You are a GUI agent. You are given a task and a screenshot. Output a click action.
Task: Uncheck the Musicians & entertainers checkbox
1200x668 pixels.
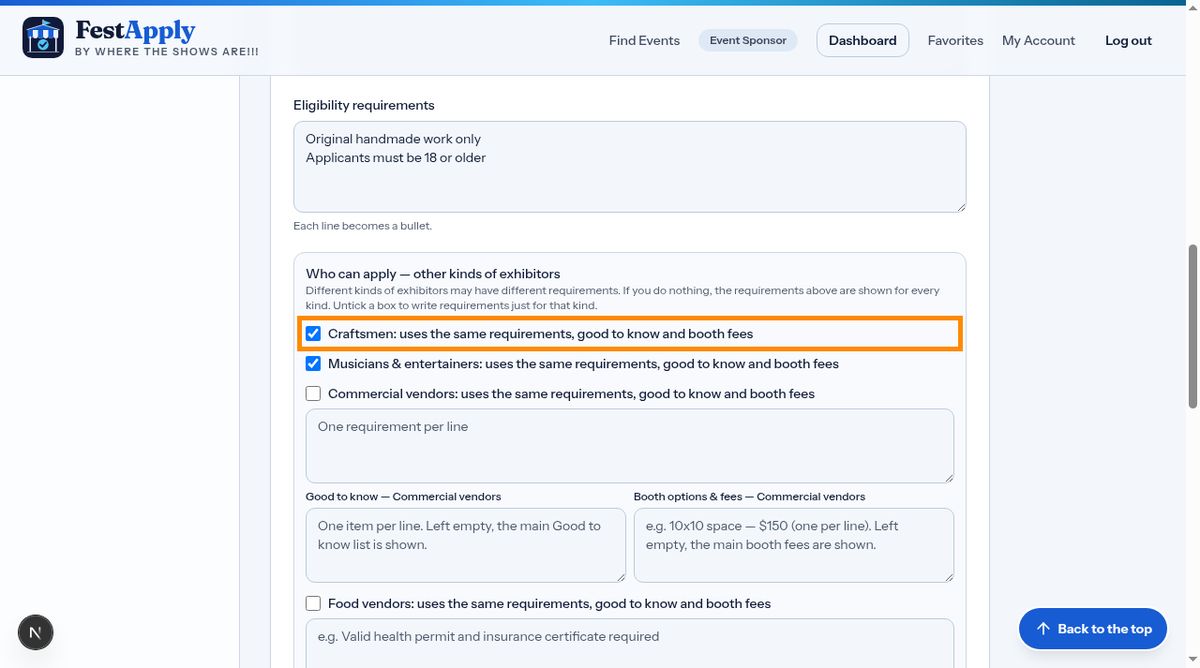tap(314, 364)
